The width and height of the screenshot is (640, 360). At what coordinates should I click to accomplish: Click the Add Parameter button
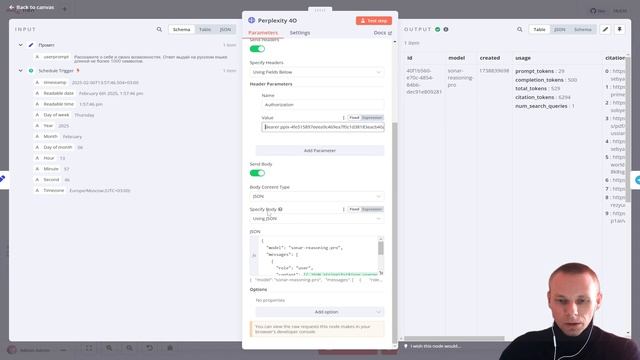[x=320, y=151]
